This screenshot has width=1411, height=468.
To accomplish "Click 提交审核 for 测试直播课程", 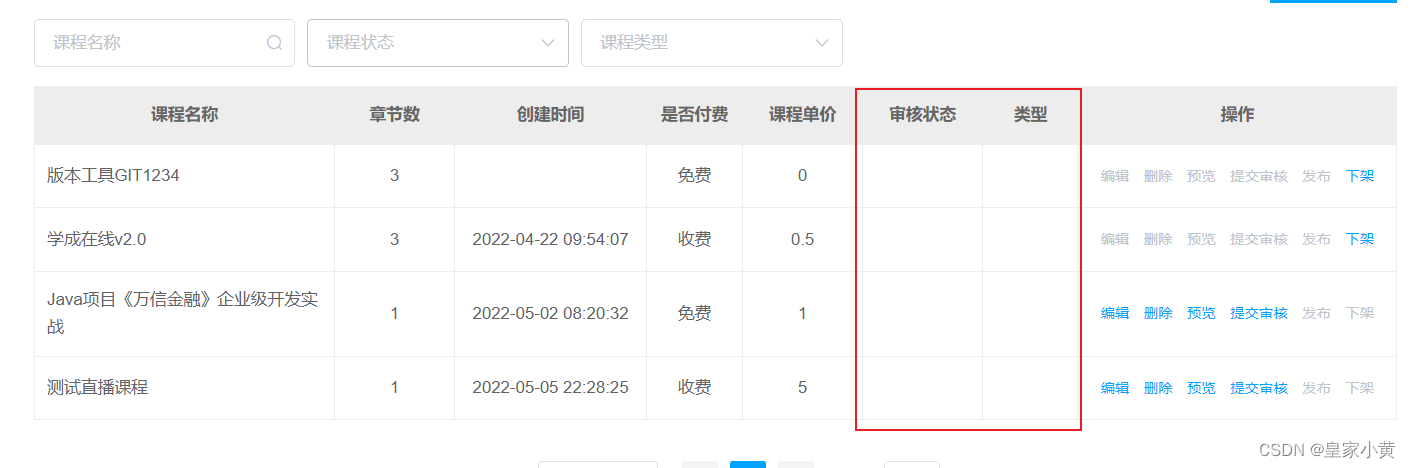I will coord(1259,388).
